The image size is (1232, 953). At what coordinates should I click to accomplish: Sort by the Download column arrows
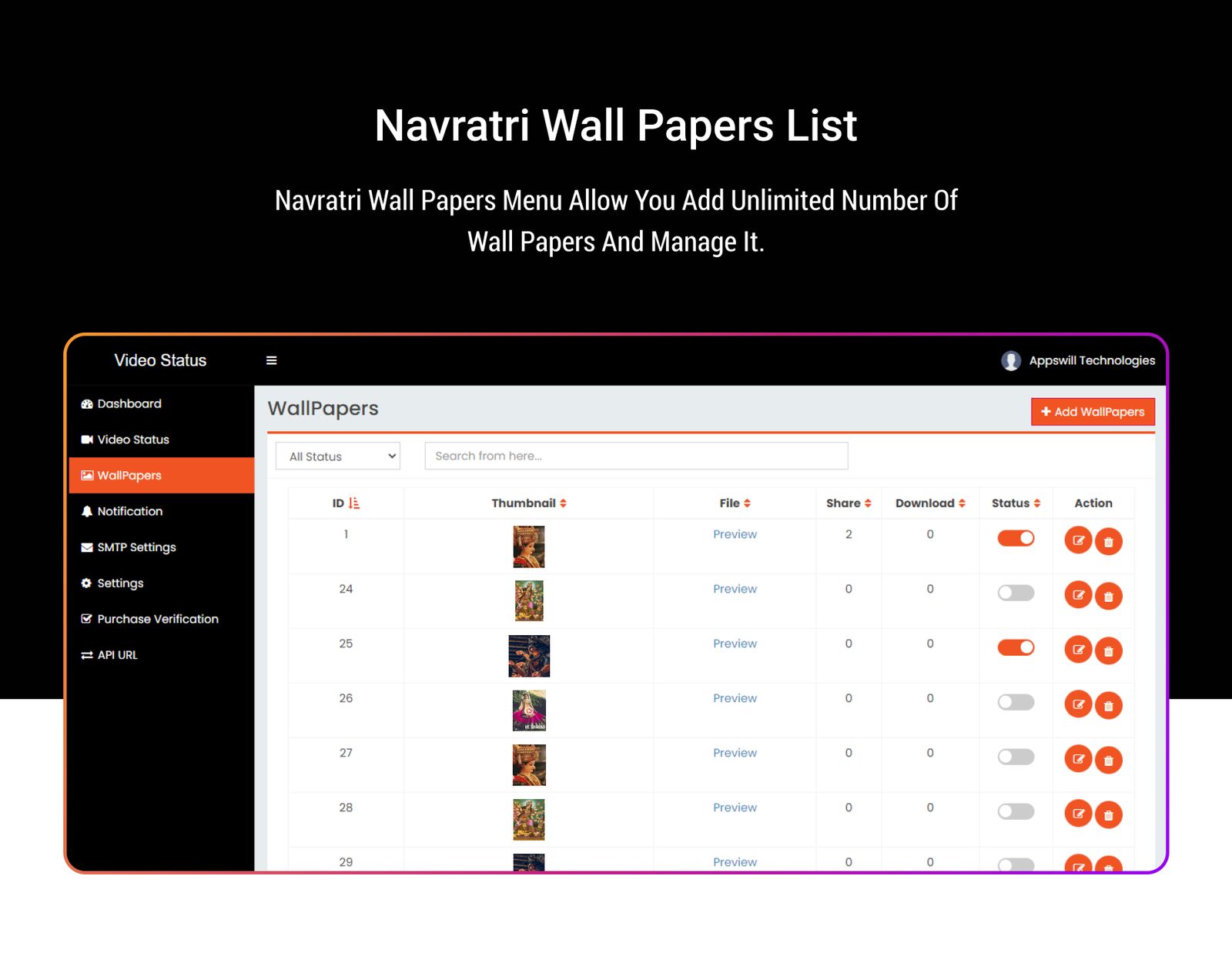pyautogui.click(x=962, y=503)
